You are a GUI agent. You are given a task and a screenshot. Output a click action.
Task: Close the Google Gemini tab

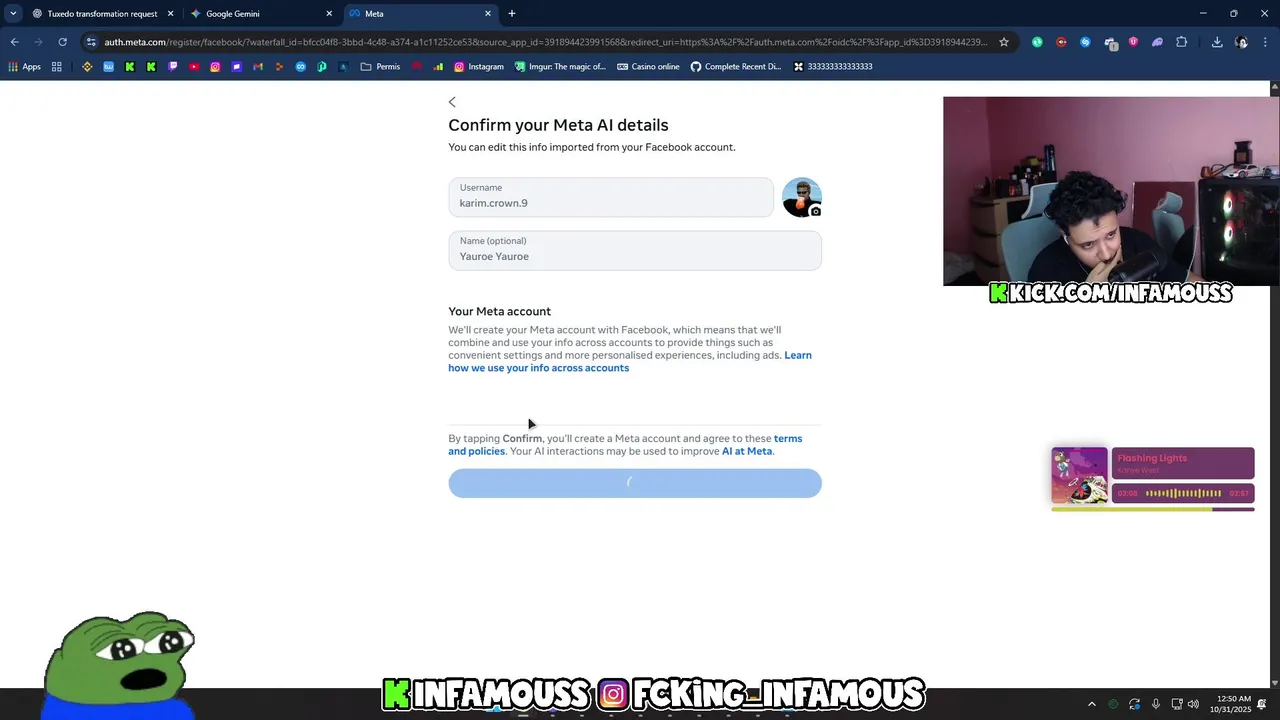[x=329, y=14]
